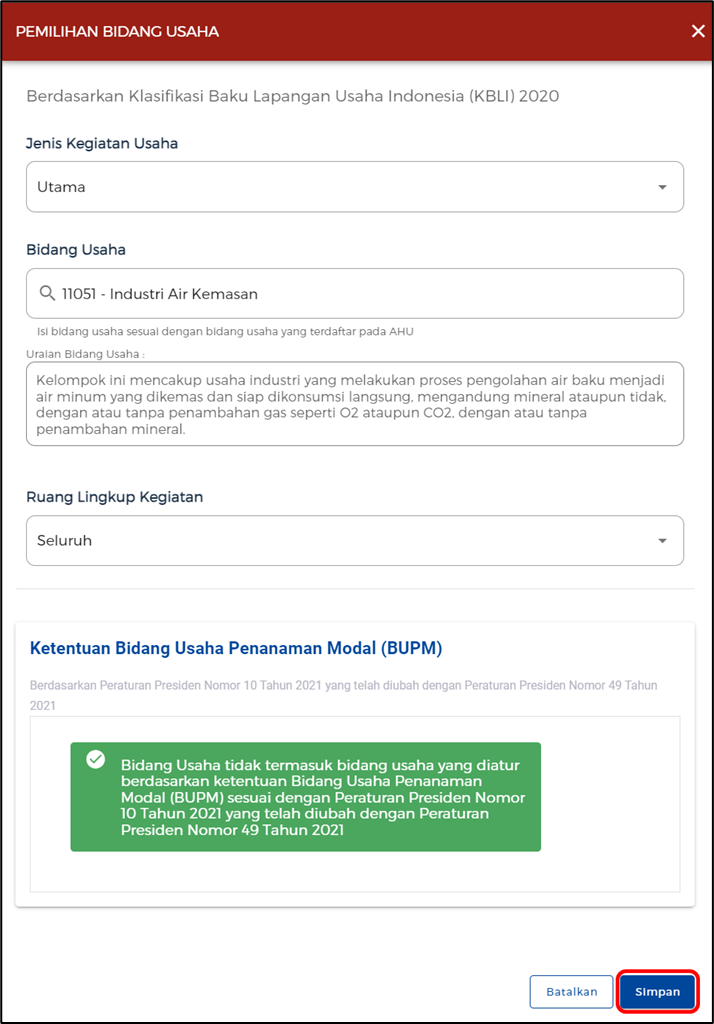Open the Ruang Lingkup Kegiatan dropdown arrow

tap(662, 541)
